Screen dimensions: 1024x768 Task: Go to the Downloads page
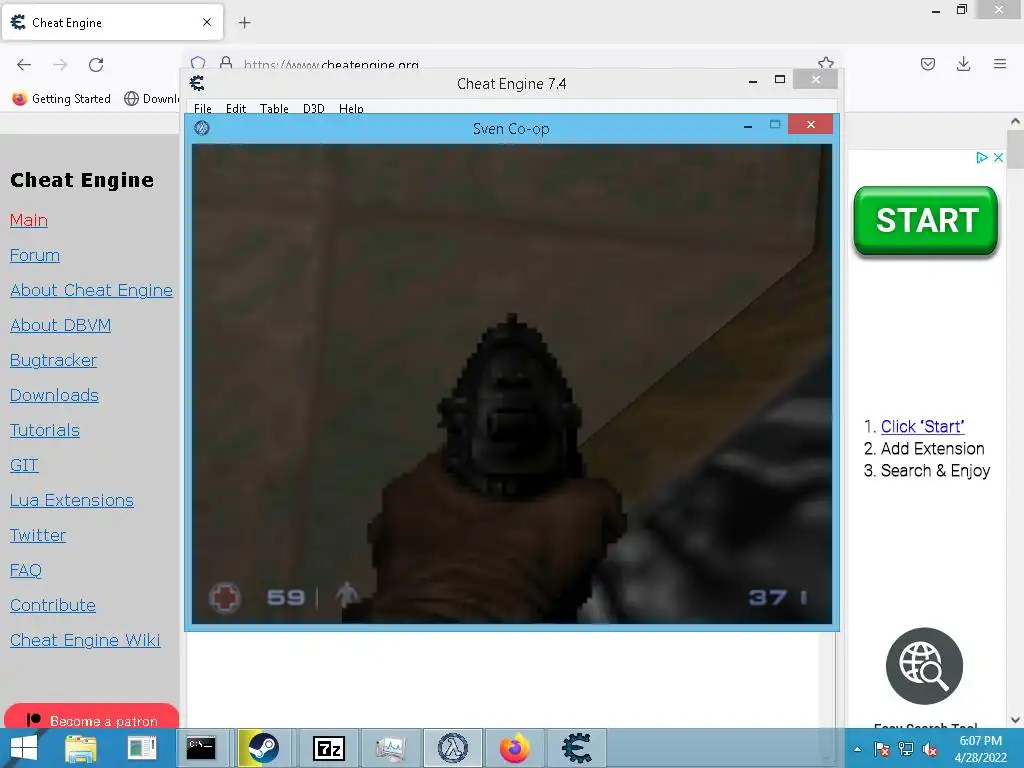[54, 395]
